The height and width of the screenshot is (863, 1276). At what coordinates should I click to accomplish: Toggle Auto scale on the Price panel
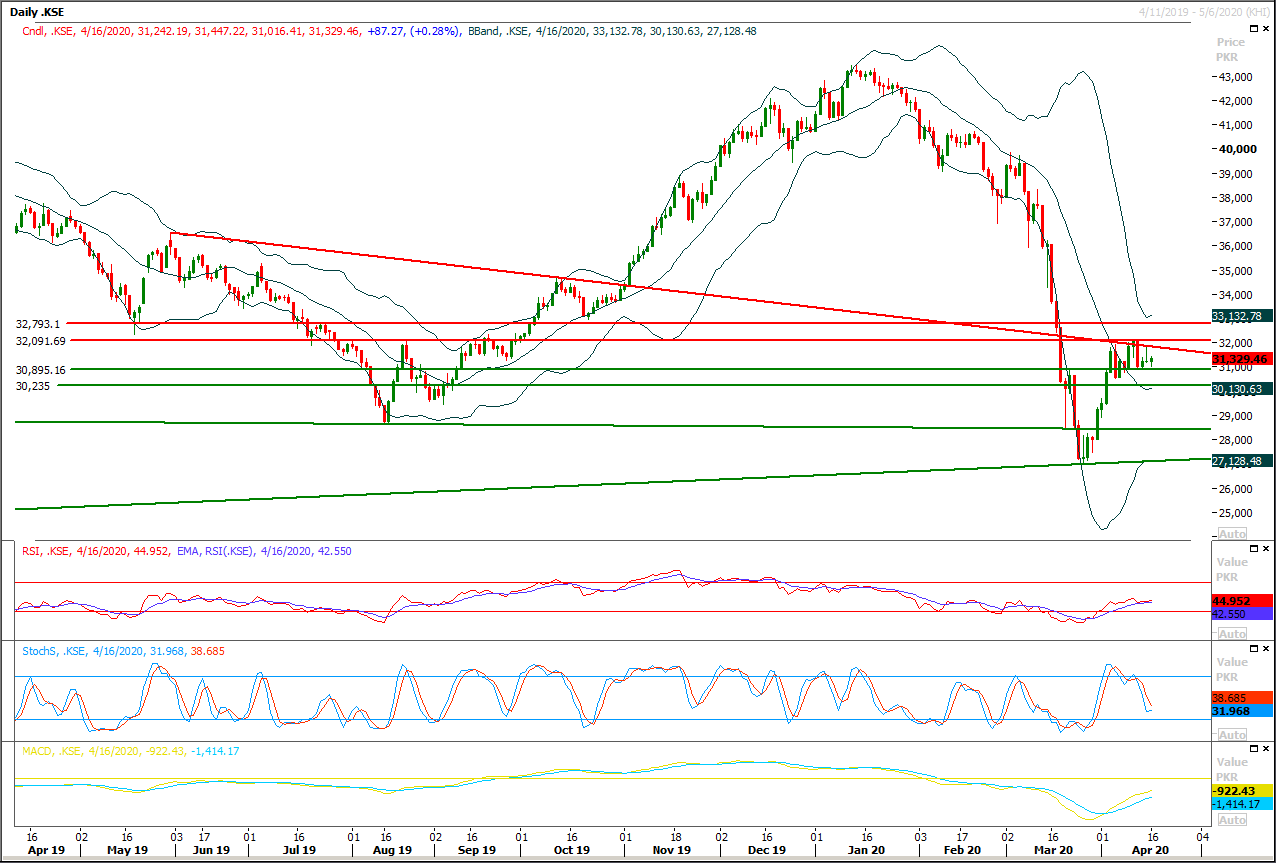pos(1232,533)
